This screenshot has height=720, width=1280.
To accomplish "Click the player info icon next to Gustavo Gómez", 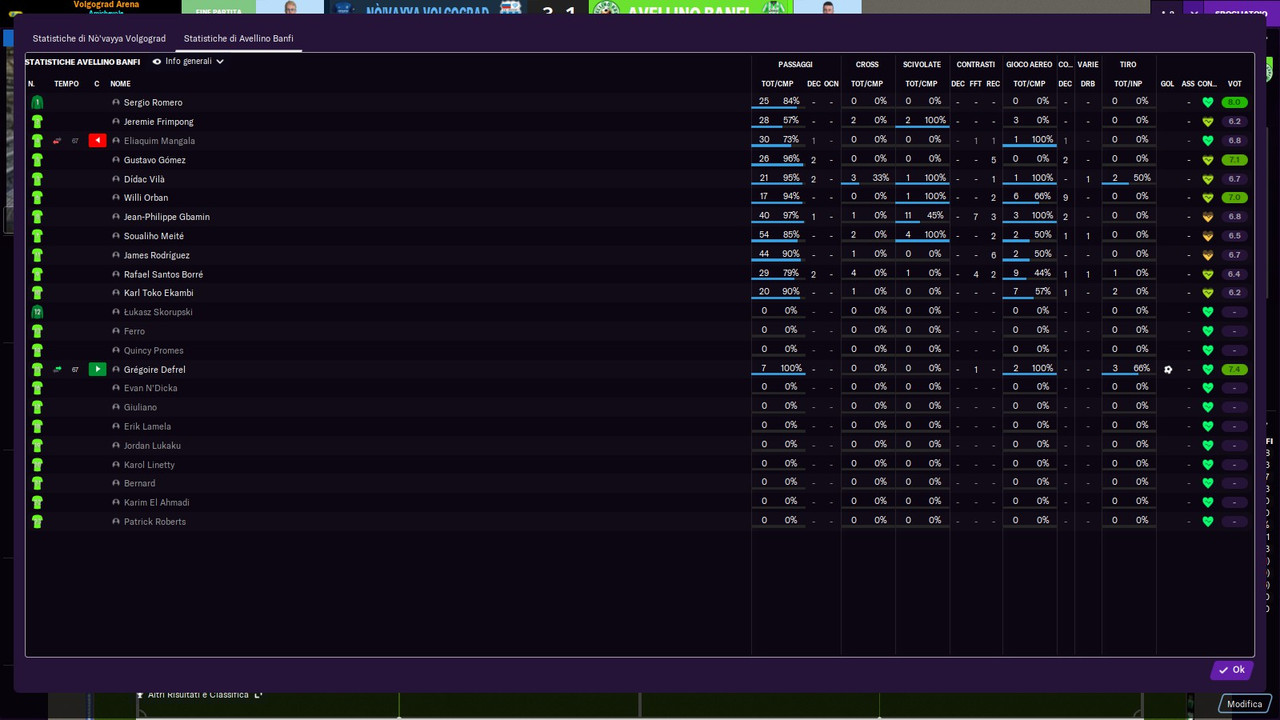I will point(116,160).
